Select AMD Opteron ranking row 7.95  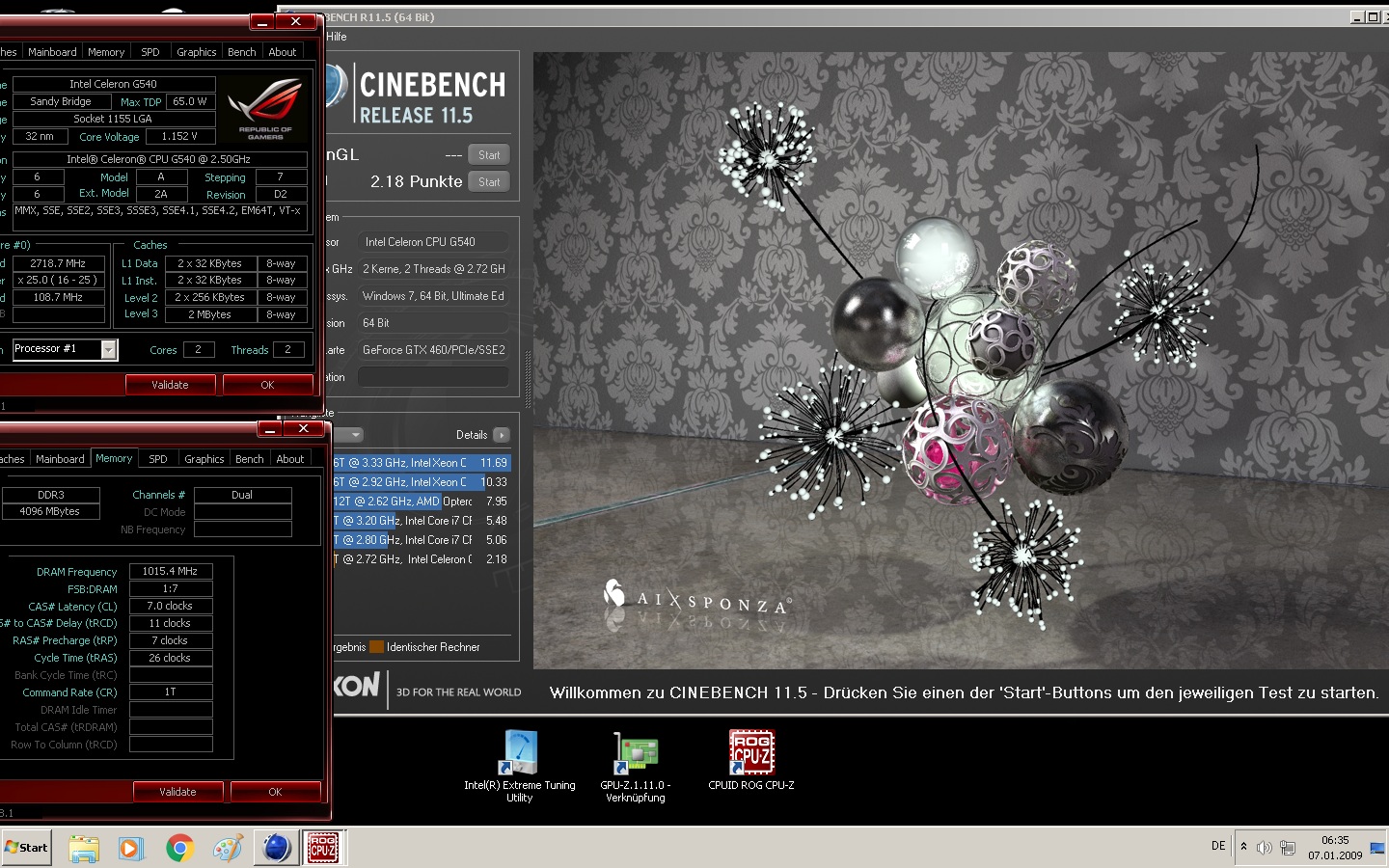(x=422, y=502)
